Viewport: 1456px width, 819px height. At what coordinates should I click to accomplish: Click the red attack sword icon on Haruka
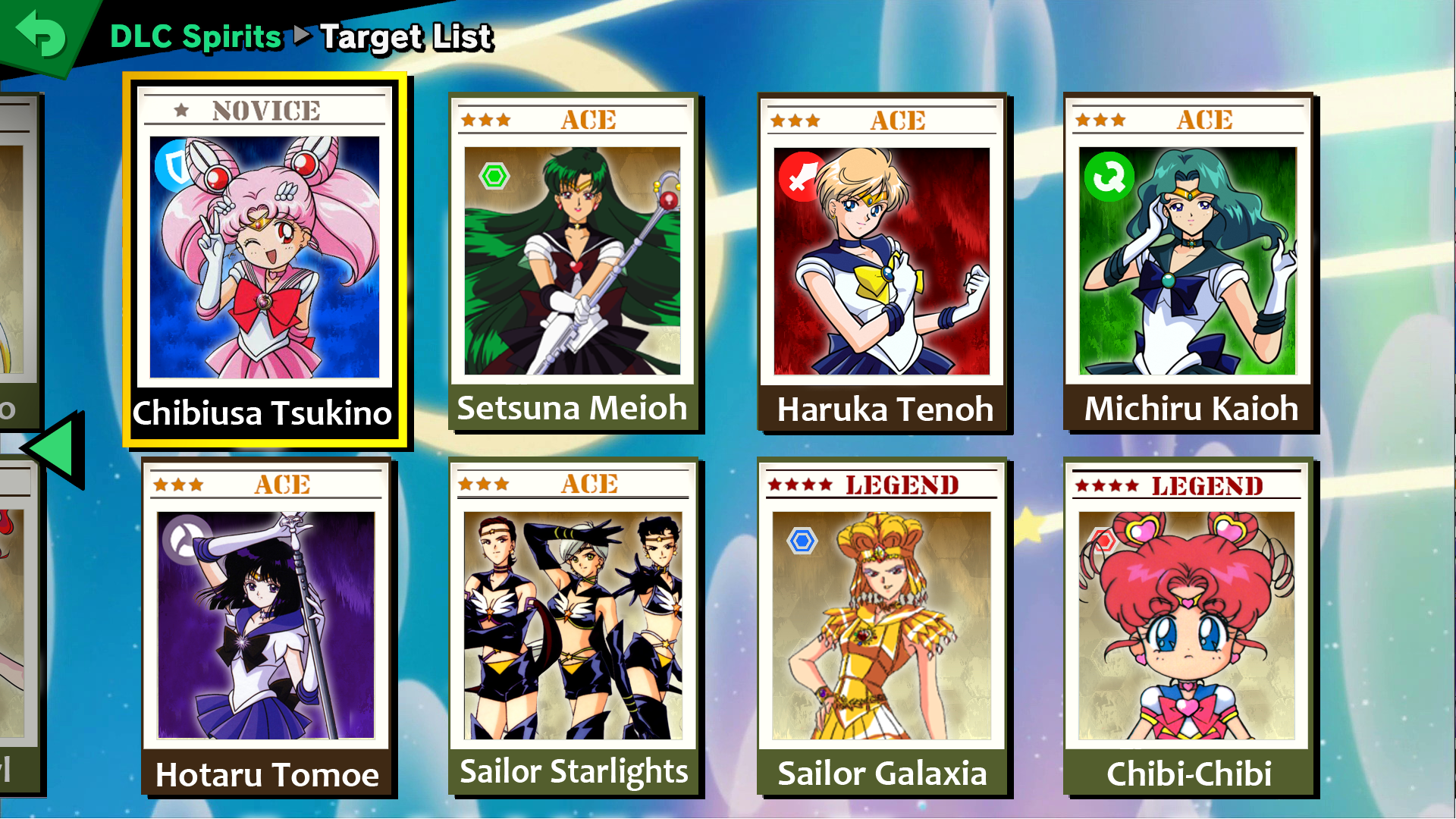pyautogui.click(x=800, y=177)
